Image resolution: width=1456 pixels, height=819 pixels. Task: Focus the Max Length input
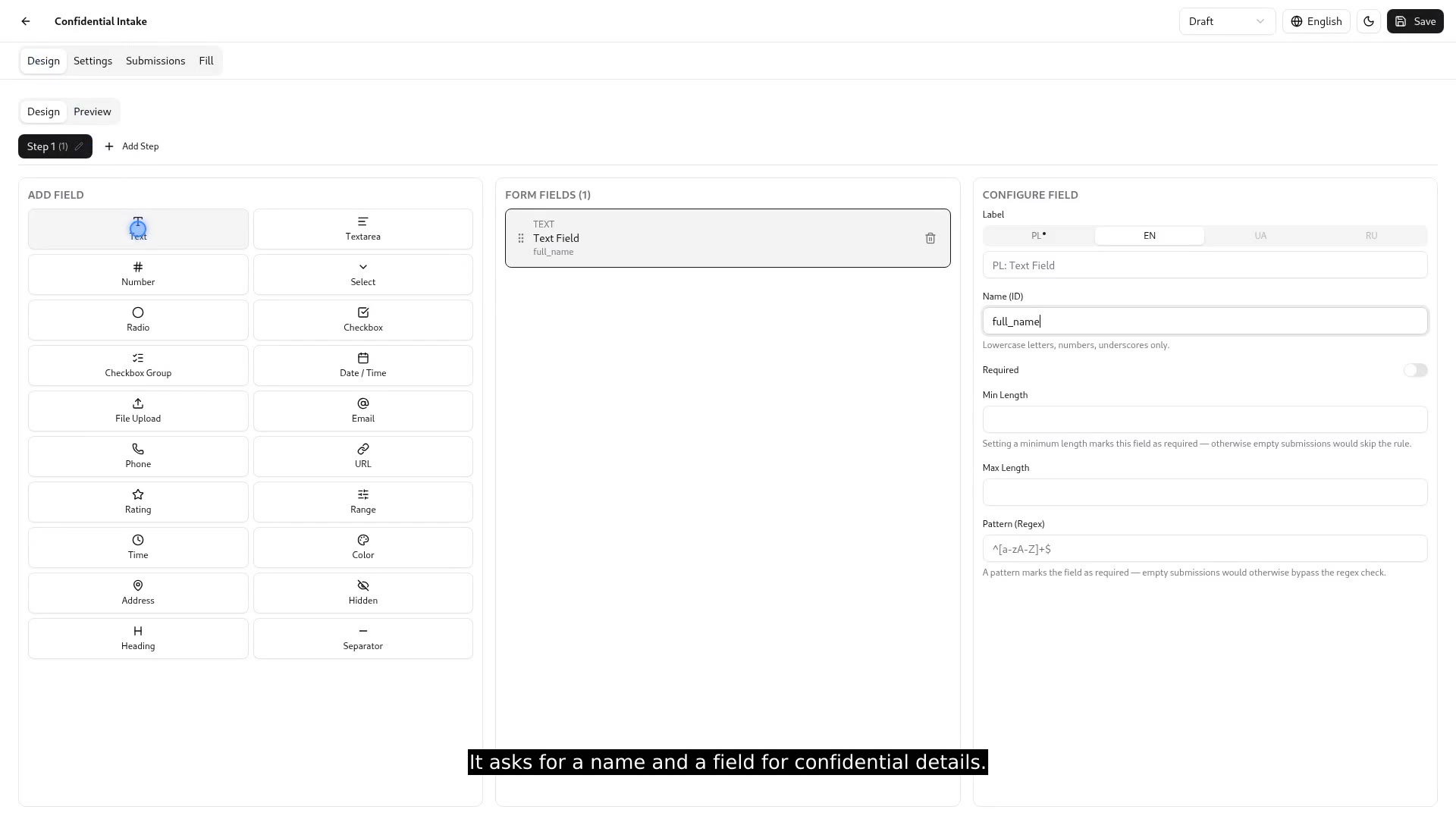pos(1205,492)
